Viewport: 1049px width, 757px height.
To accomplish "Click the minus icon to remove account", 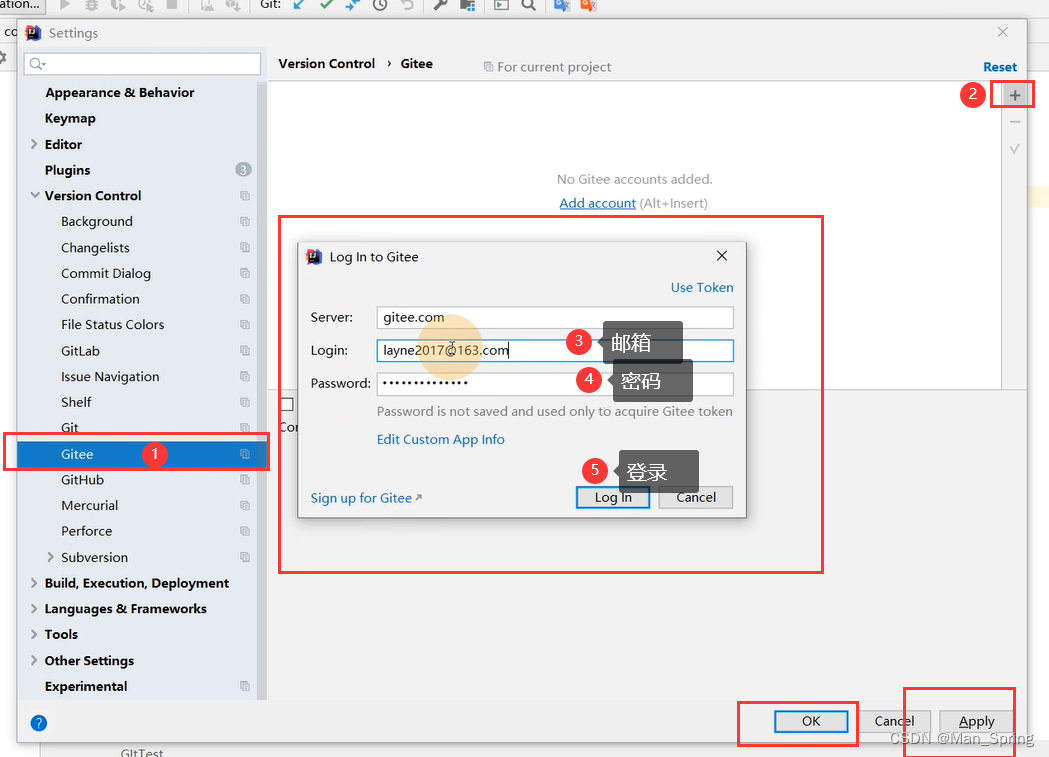I will coord(1014,122).
